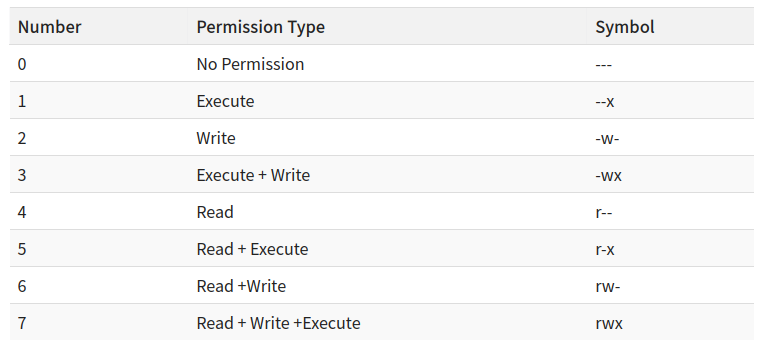Select the -wx symbol cell

click(x=608, y=175)
